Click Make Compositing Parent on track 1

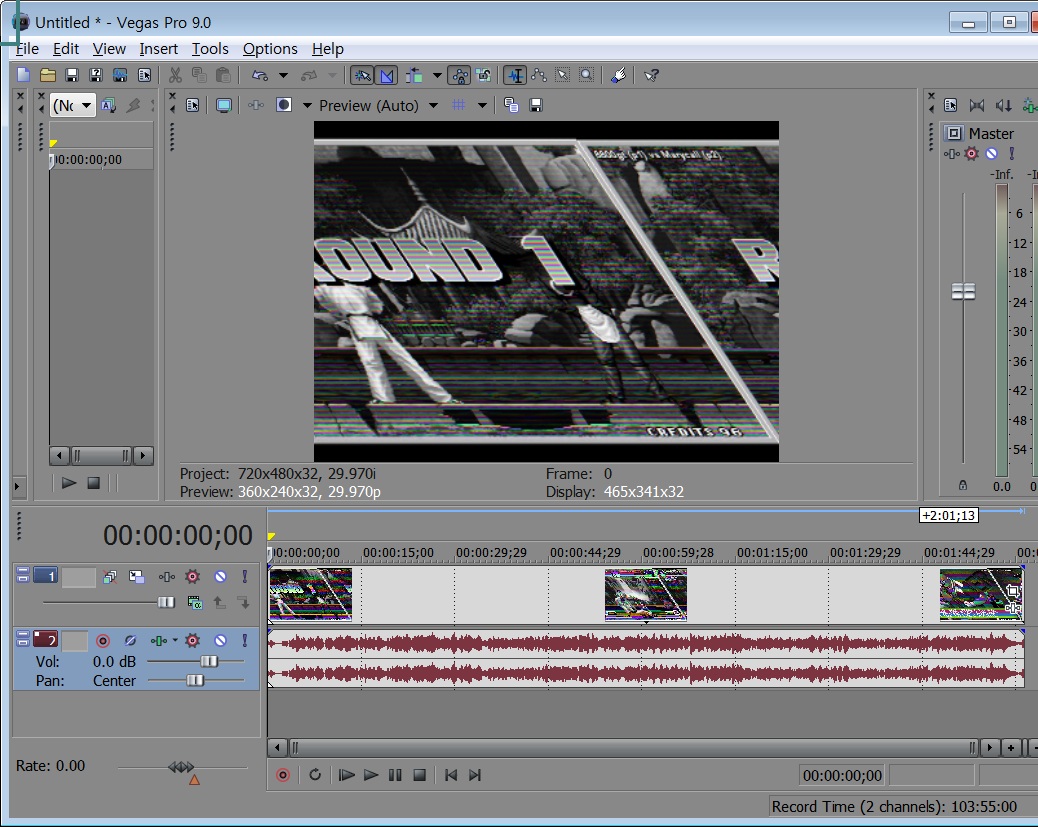[219, 603]
